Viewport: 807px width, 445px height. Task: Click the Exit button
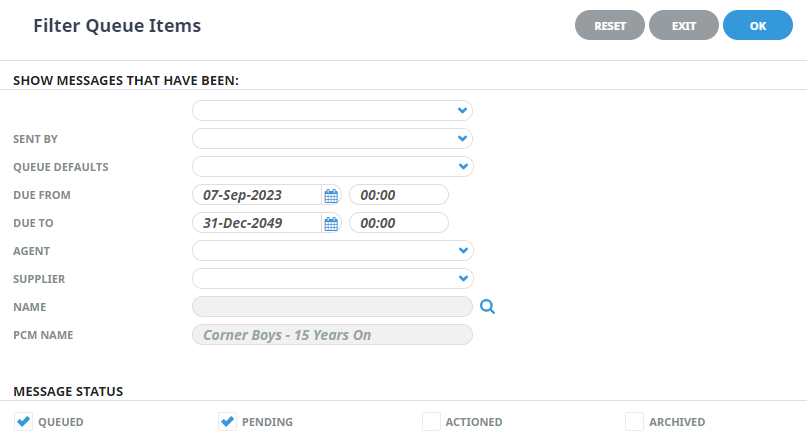[x=684, y=26]
